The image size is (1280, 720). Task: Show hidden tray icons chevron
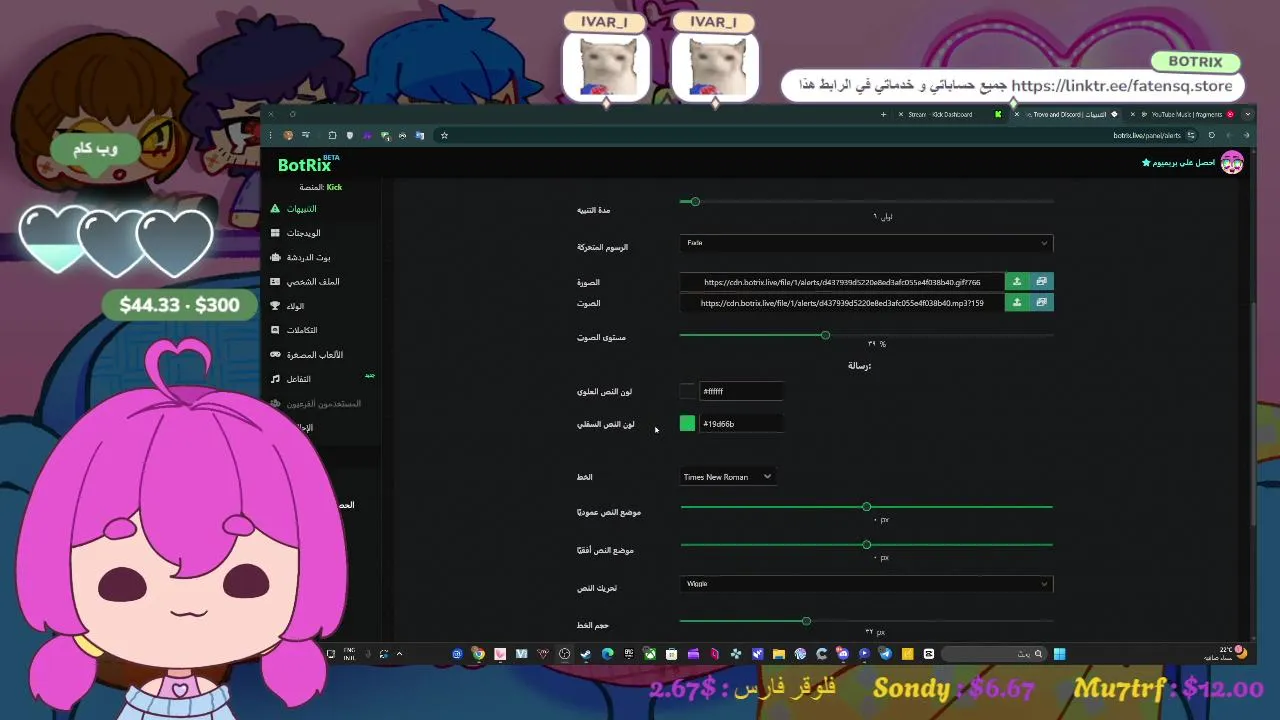tap(399, 654)
